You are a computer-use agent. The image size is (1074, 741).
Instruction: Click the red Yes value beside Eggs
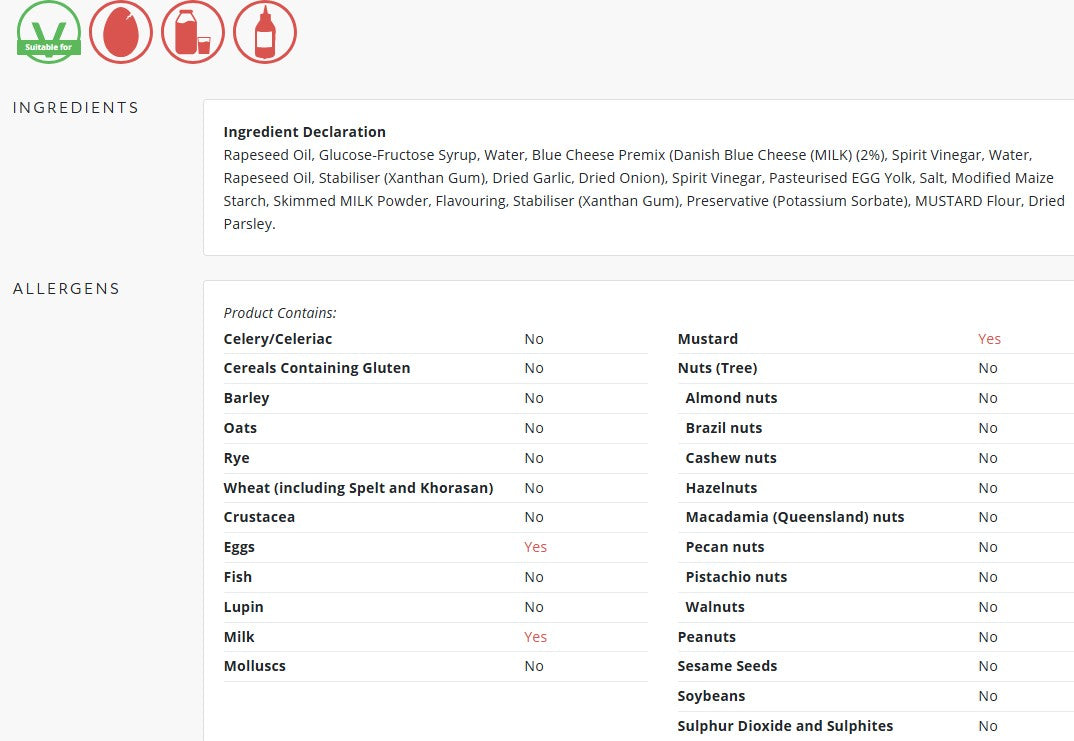[535, 547]
